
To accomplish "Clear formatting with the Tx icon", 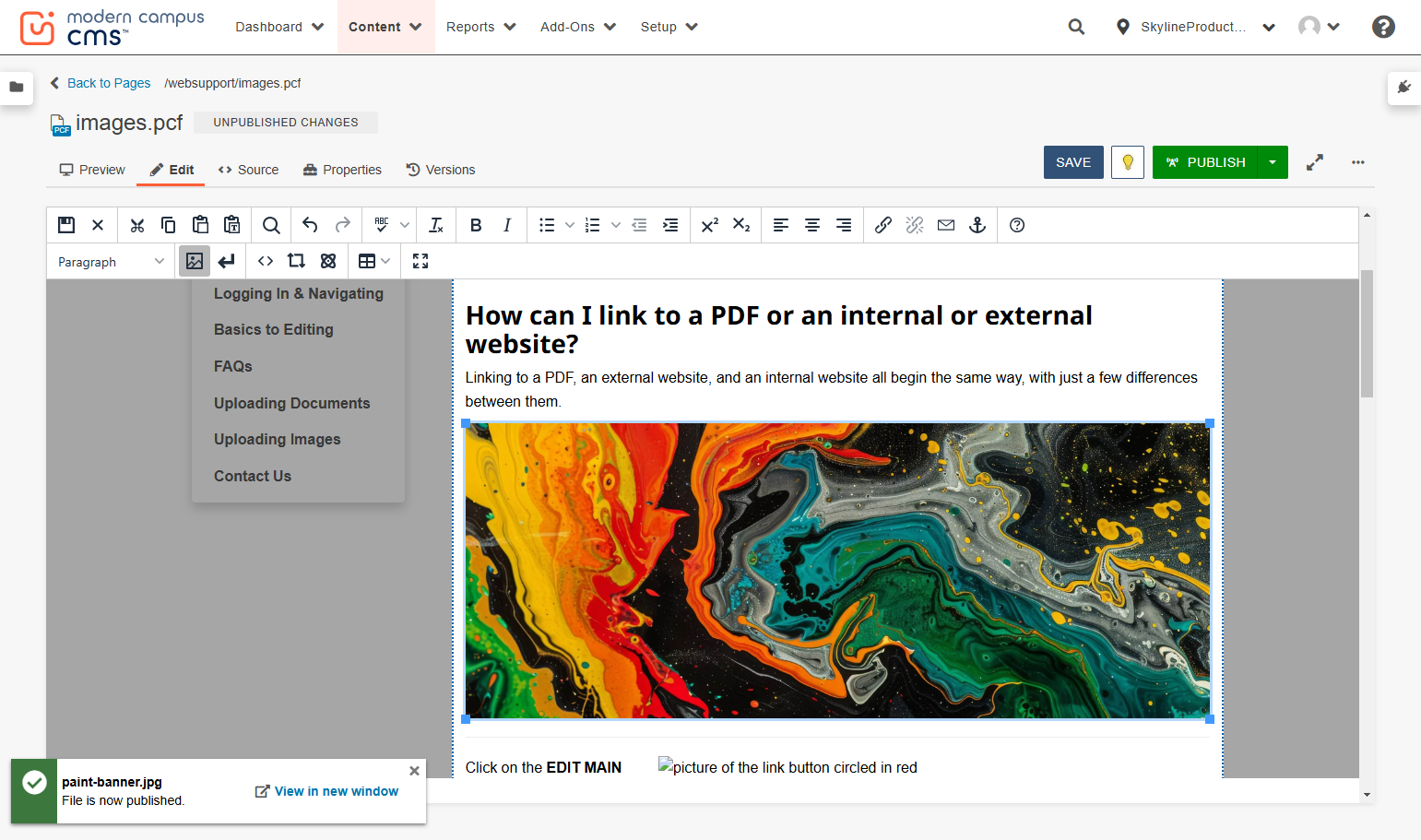I will pyautogui.click(x=436, y=225).
